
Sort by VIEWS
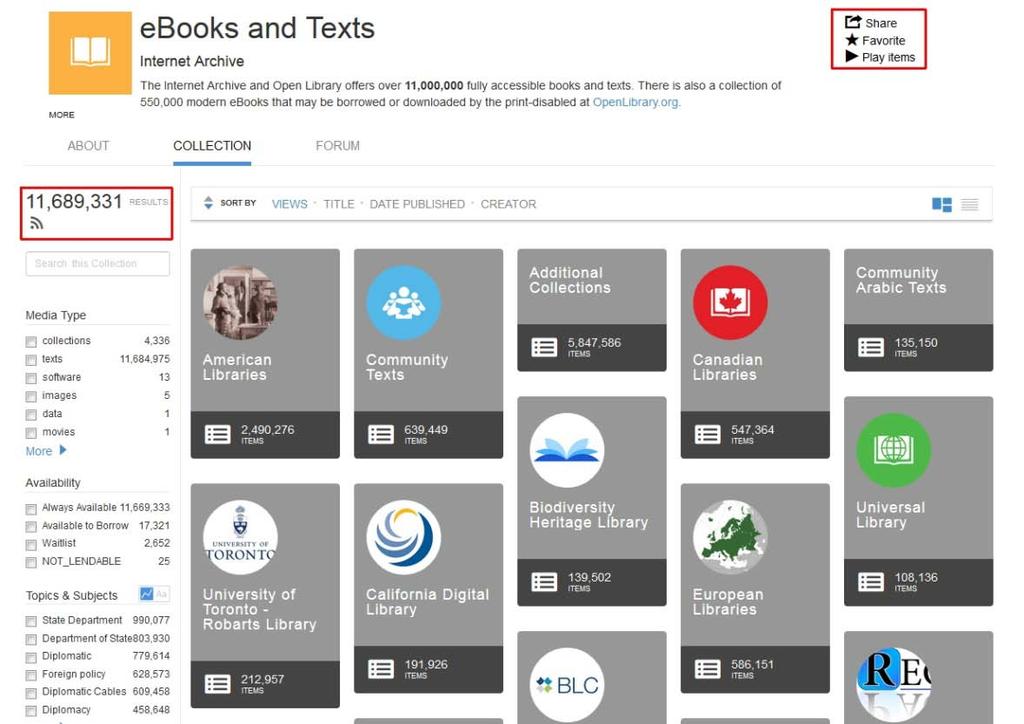coord(289,204)
